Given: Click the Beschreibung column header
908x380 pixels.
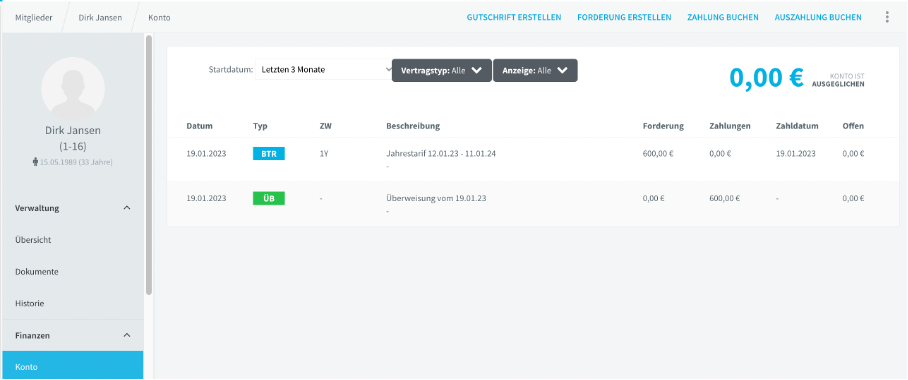Looking at the screenshot, I should coord(413,126).
